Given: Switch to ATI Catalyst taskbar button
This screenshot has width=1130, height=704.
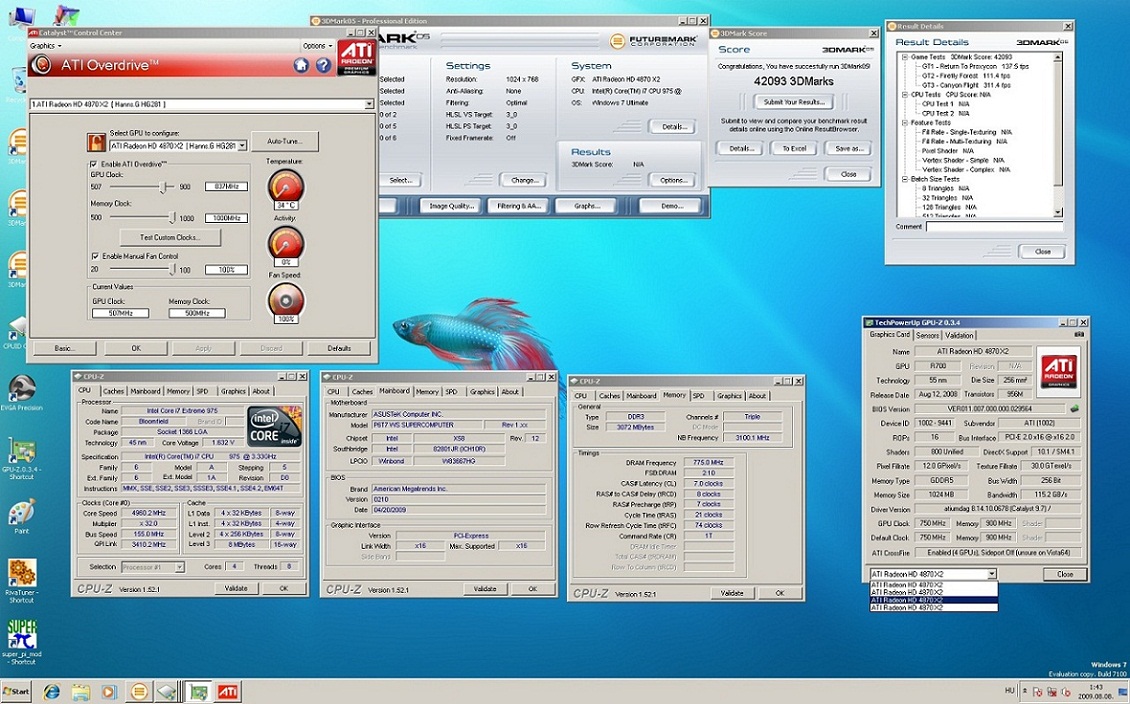Looking at the screenshot, I should point(228,692).
